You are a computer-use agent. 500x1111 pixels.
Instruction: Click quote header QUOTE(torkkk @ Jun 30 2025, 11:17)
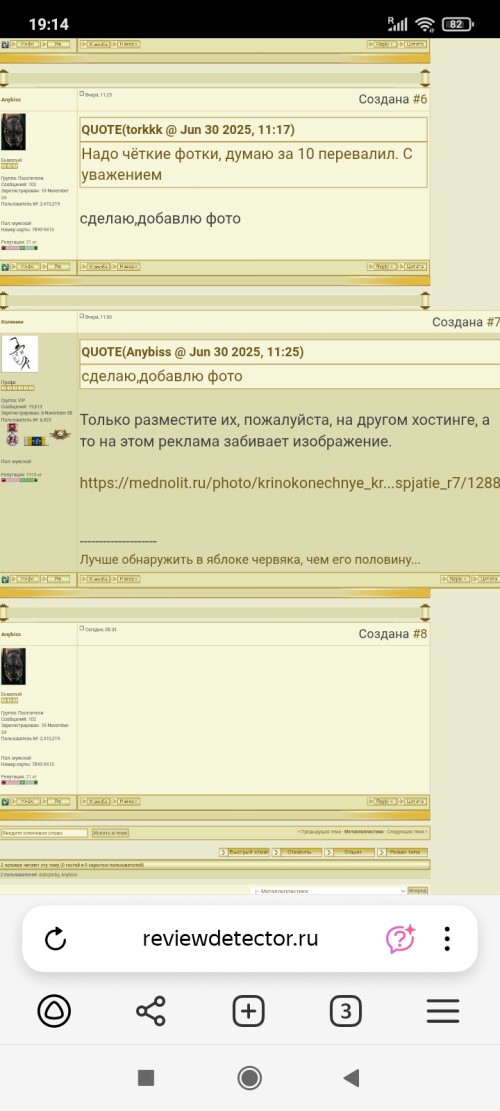click(x=188, y=130)
